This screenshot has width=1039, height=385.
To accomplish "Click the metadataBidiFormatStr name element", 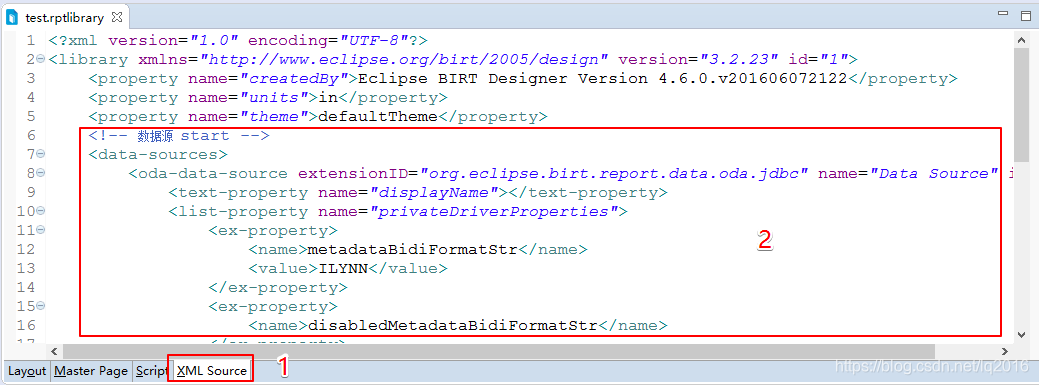I will pyautogui.click(x=417, y=250).
